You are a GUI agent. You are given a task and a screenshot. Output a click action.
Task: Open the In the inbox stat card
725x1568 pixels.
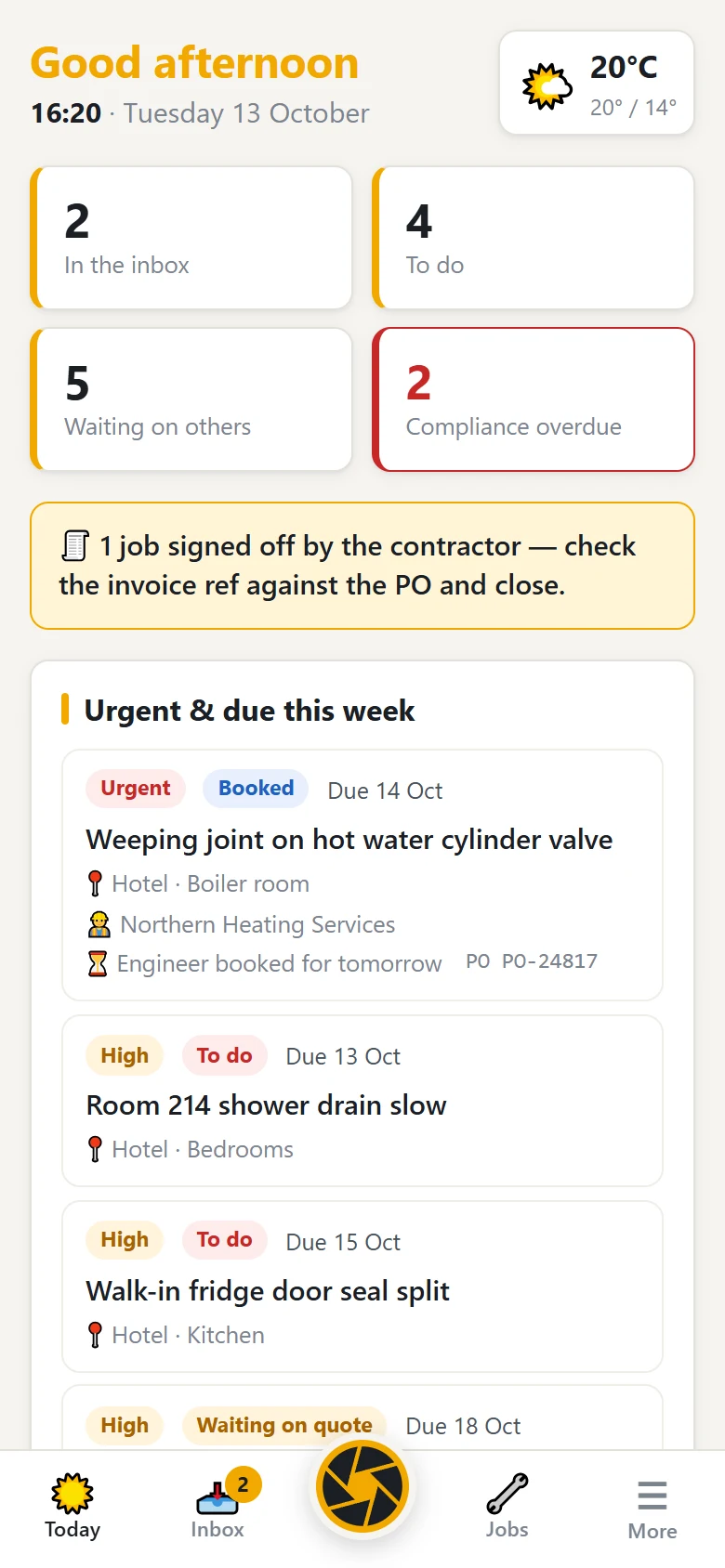coord(191,238)
